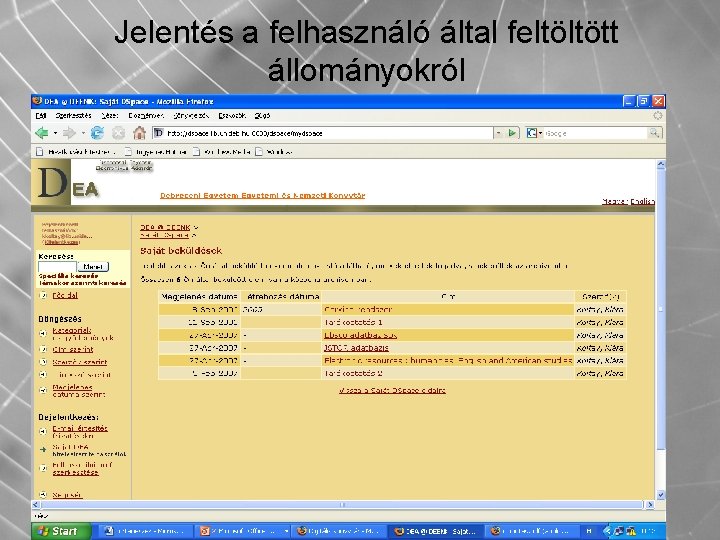Image resolution: width=720 pixels, height=540 pixels.
Task: Click the Kijelentkezés logout link
Action: pyautogui.click(x=62, y=242)
